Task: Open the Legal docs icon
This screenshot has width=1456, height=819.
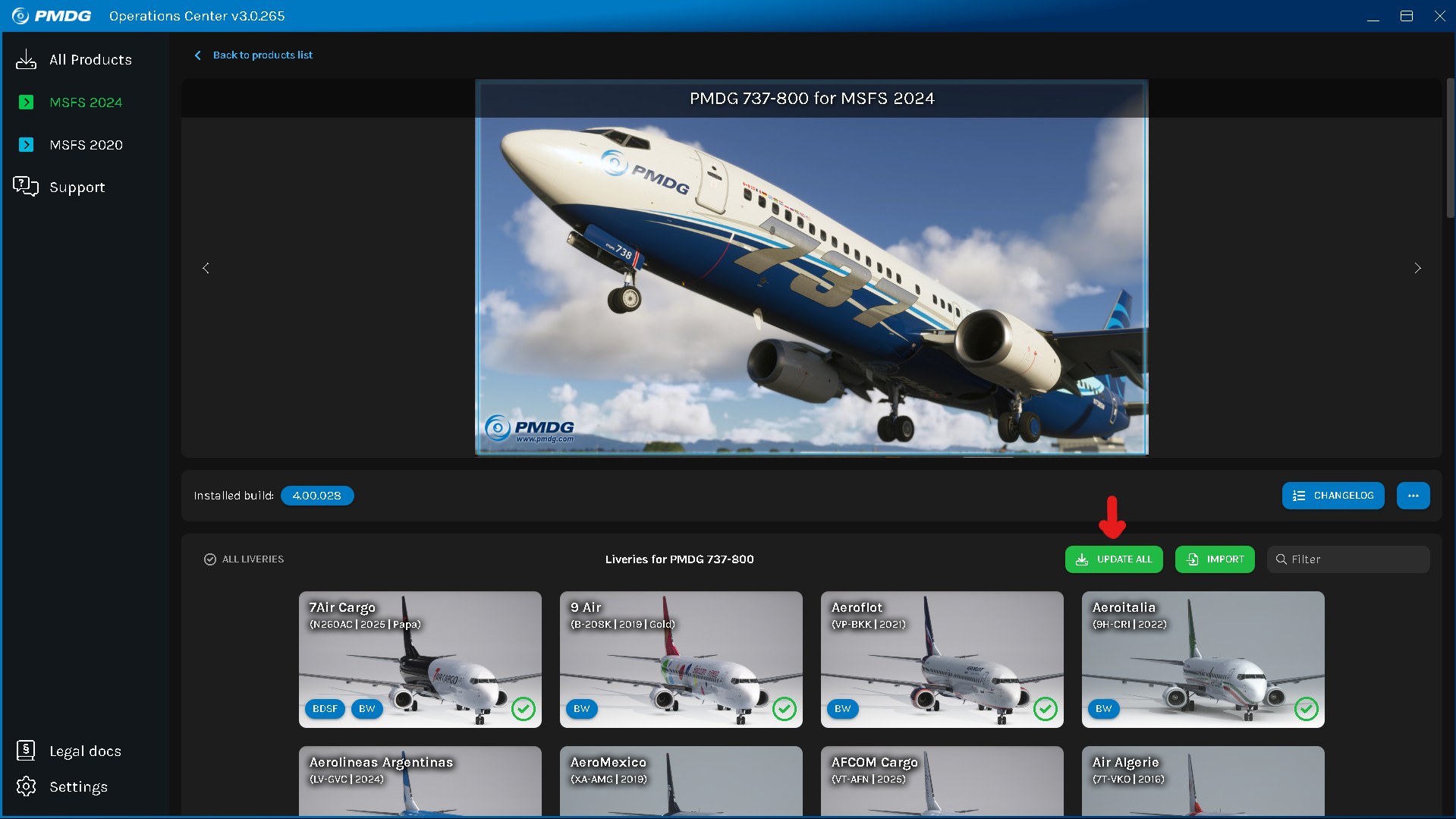Action: pyautogui.click(x=26, y=751)
